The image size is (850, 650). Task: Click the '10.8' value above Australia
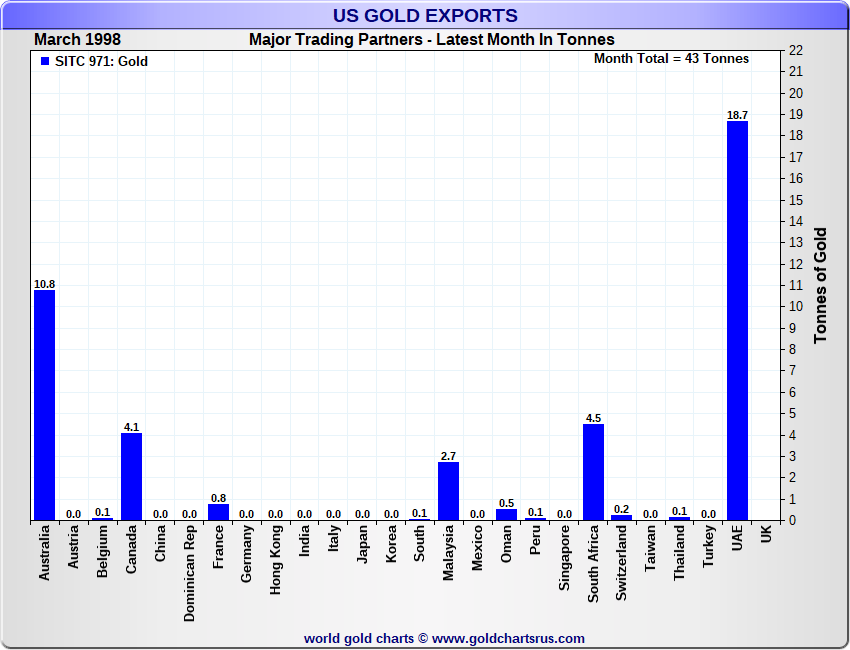(x=44, y=284)
